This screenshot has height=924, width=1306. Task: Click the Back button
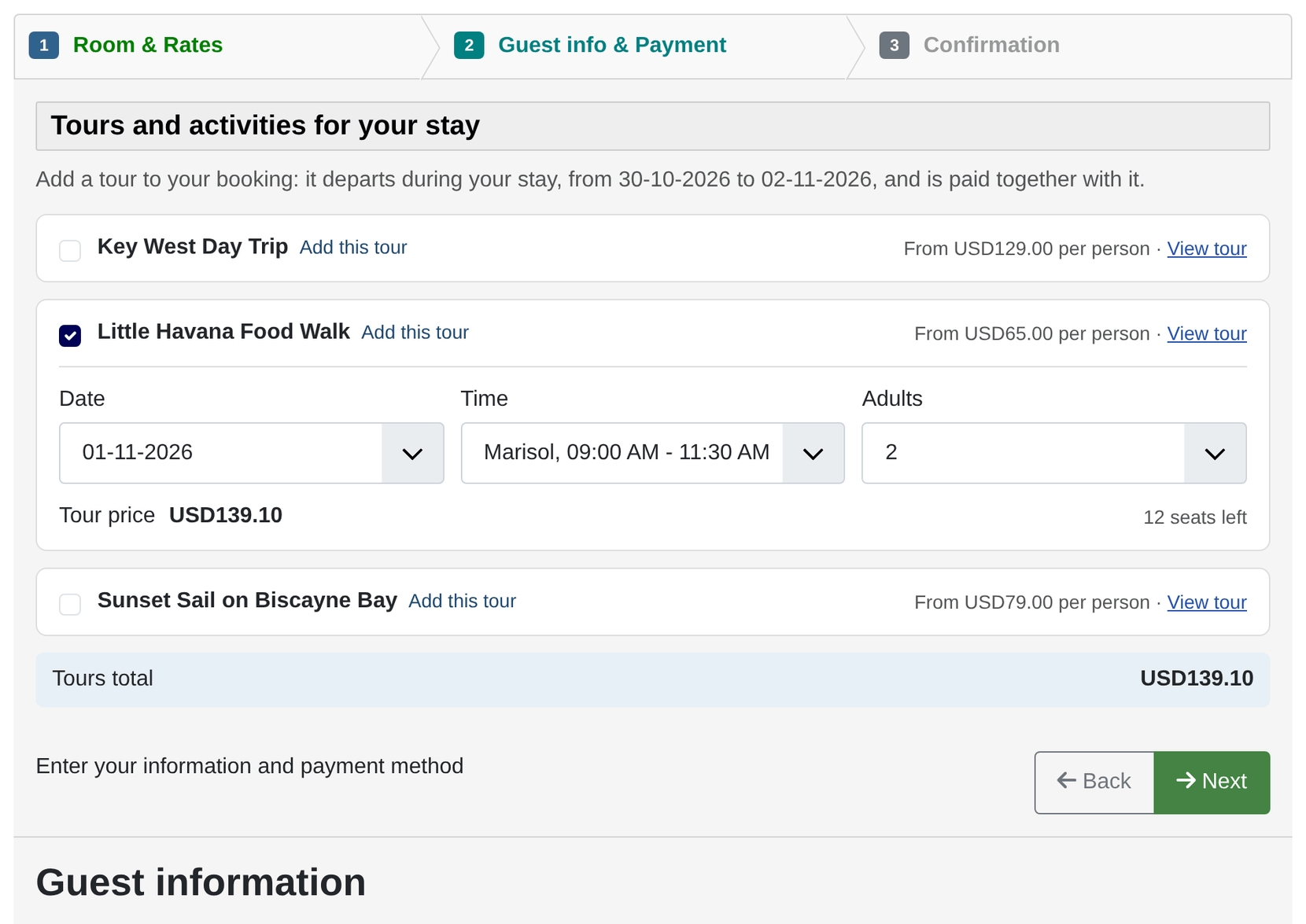coord(1094,782)
